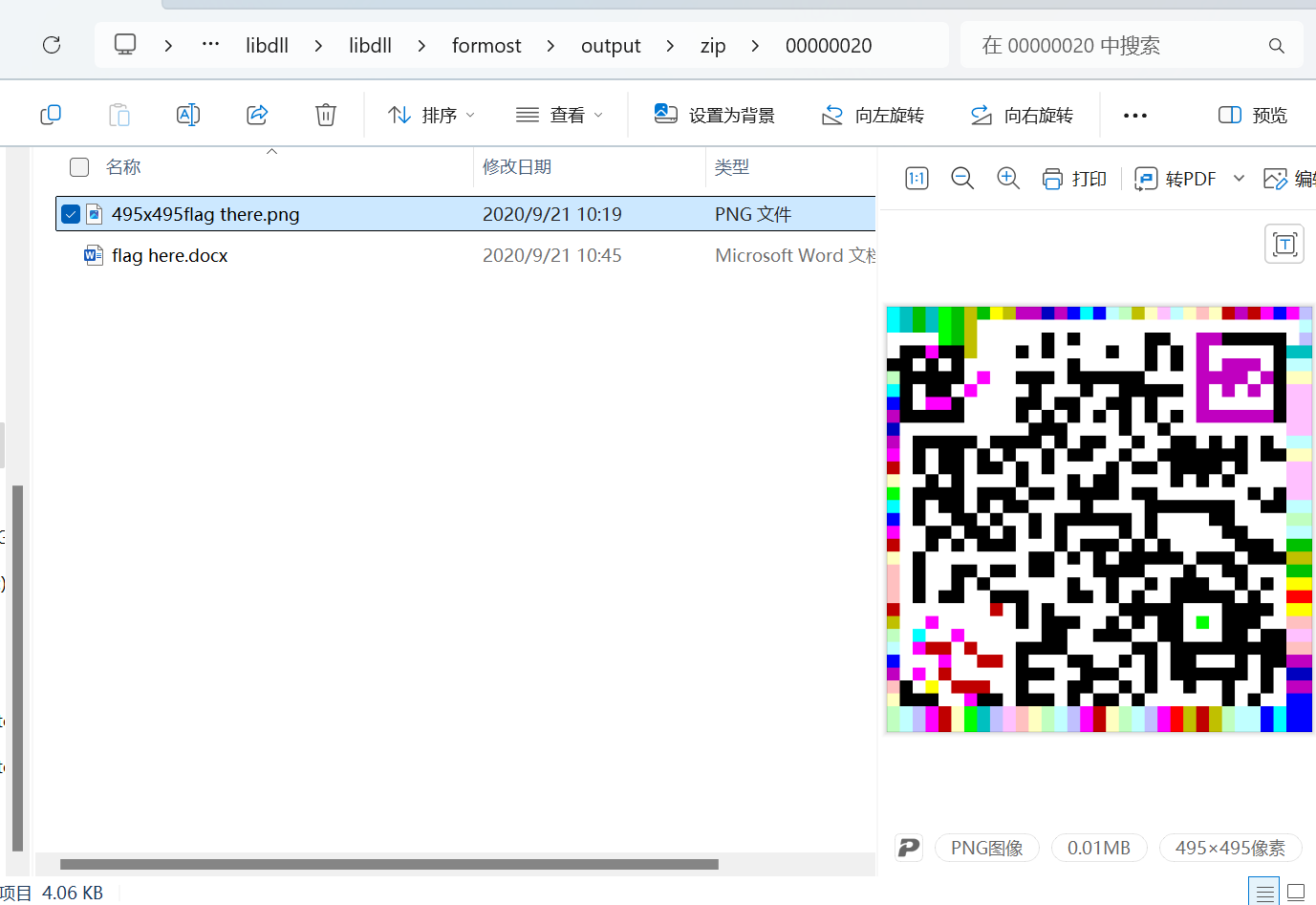This screenshot has height=905, width=1316.
Task: Refresh the current folder view
Action: pyautogui.click(x=52, y=45)
